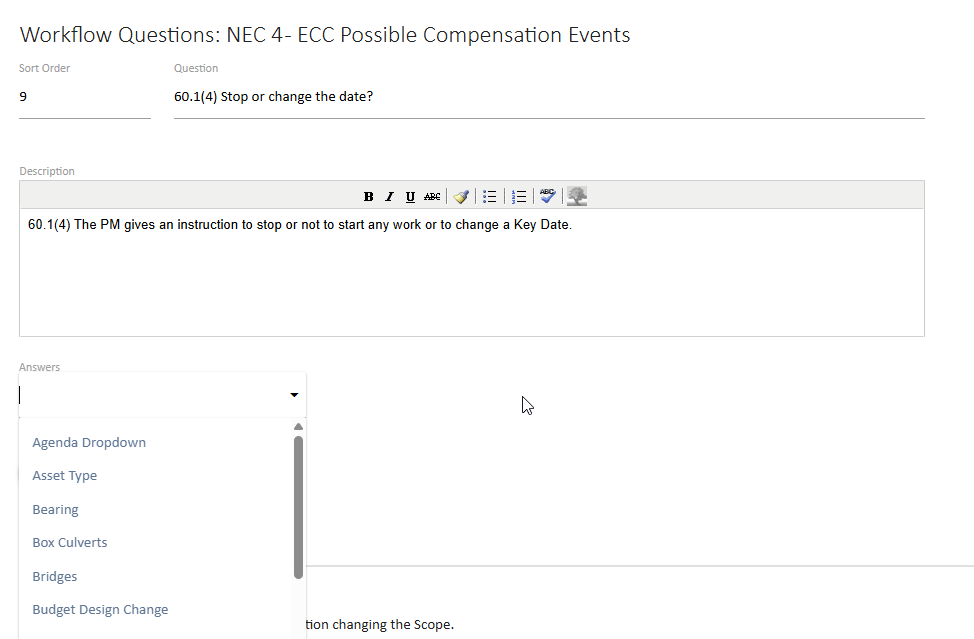Click the insert image tree icon
974x639 pixels.
[577, 196]
